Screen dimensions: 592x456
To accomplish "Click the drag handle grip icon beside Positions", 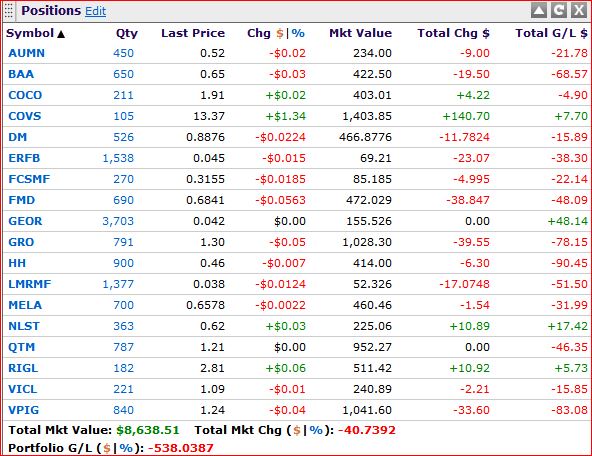I will tap(9, 11).
